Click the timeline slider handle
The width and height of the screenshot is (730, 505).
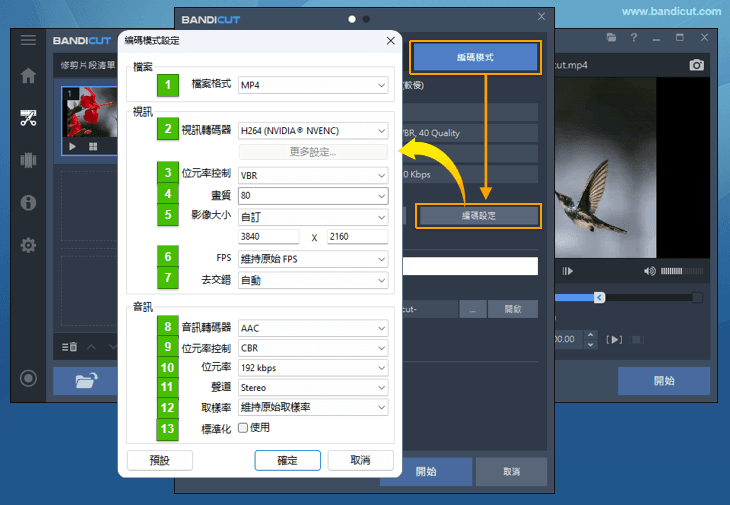(600, 297)
